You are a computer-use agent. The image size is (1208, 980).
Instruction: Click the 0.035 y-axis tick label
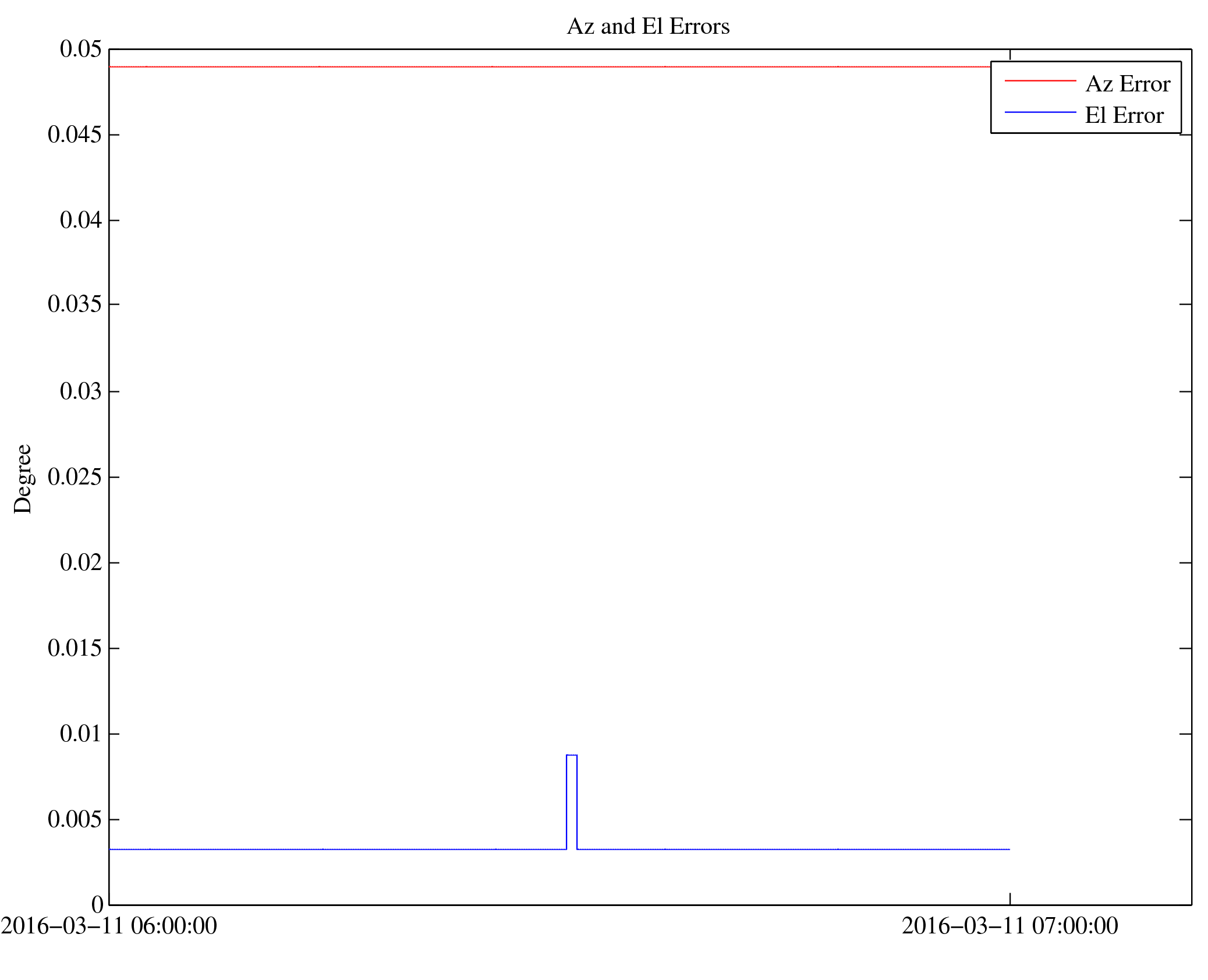click(75, 304)
